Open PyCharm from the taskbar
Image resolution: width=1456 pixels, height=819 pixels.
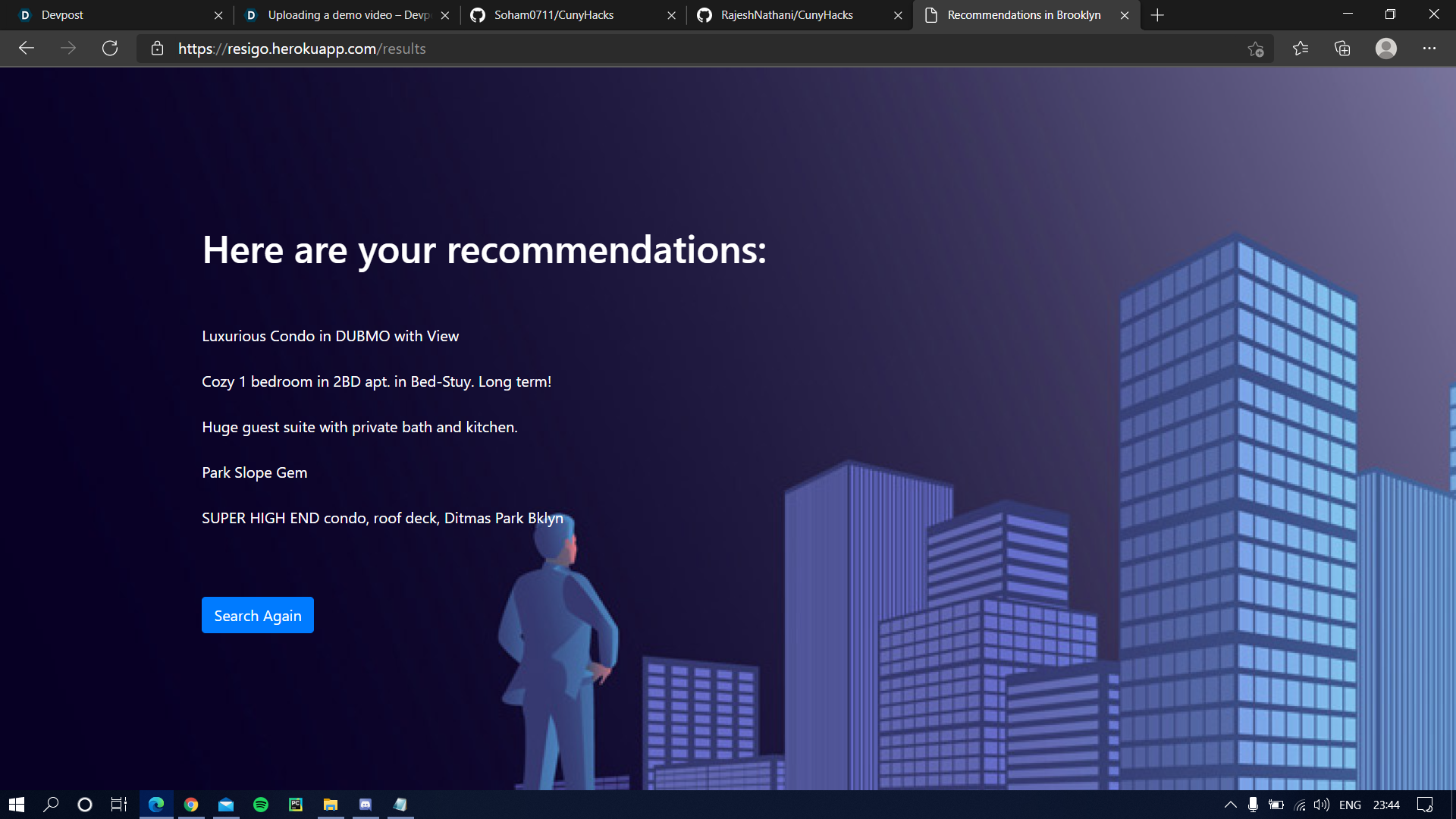click(x=296, y=805)
